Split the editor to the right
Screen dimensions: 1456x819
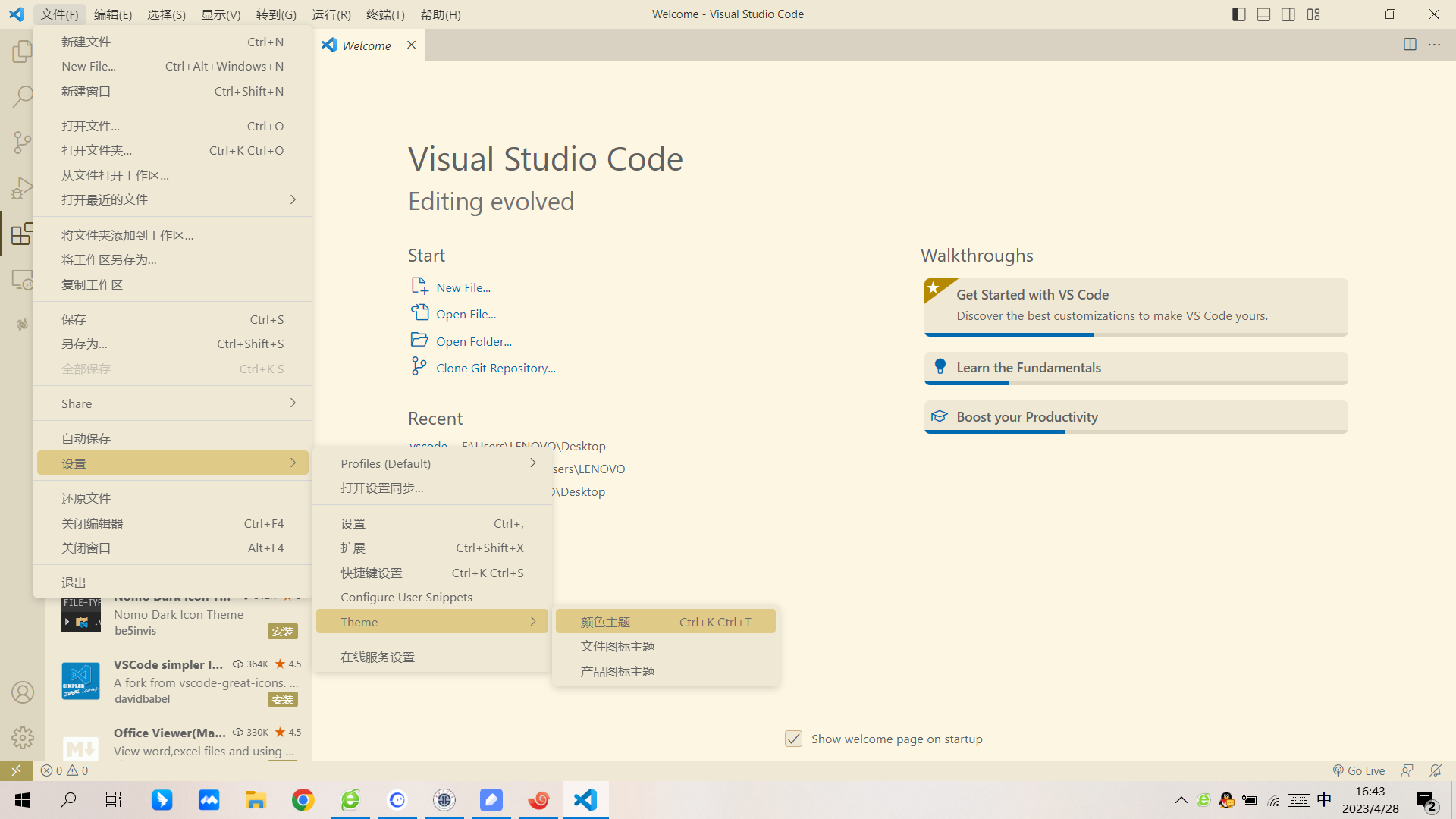[1410, 45]
